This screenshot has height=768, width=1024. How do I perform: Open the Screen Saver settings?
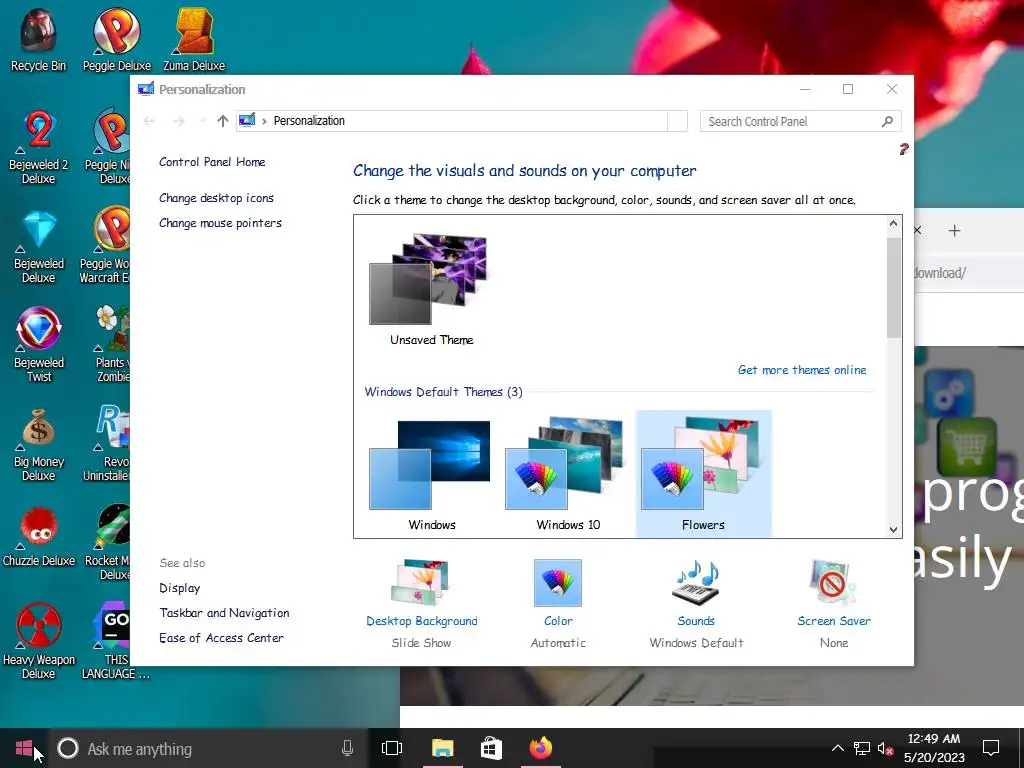pyautogui.click(x=833, y=604)
